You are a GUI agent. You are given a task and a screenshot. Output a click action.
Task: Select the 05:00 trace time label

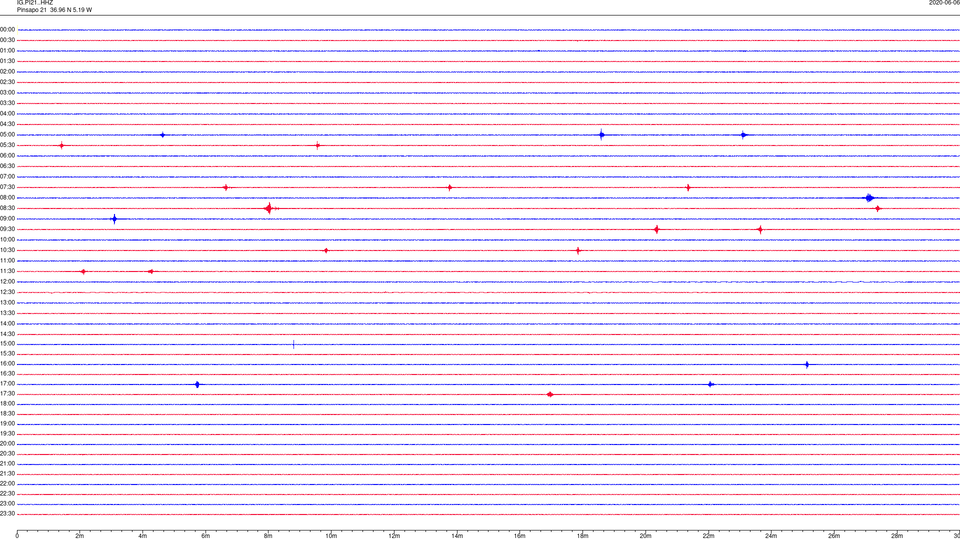7,135
